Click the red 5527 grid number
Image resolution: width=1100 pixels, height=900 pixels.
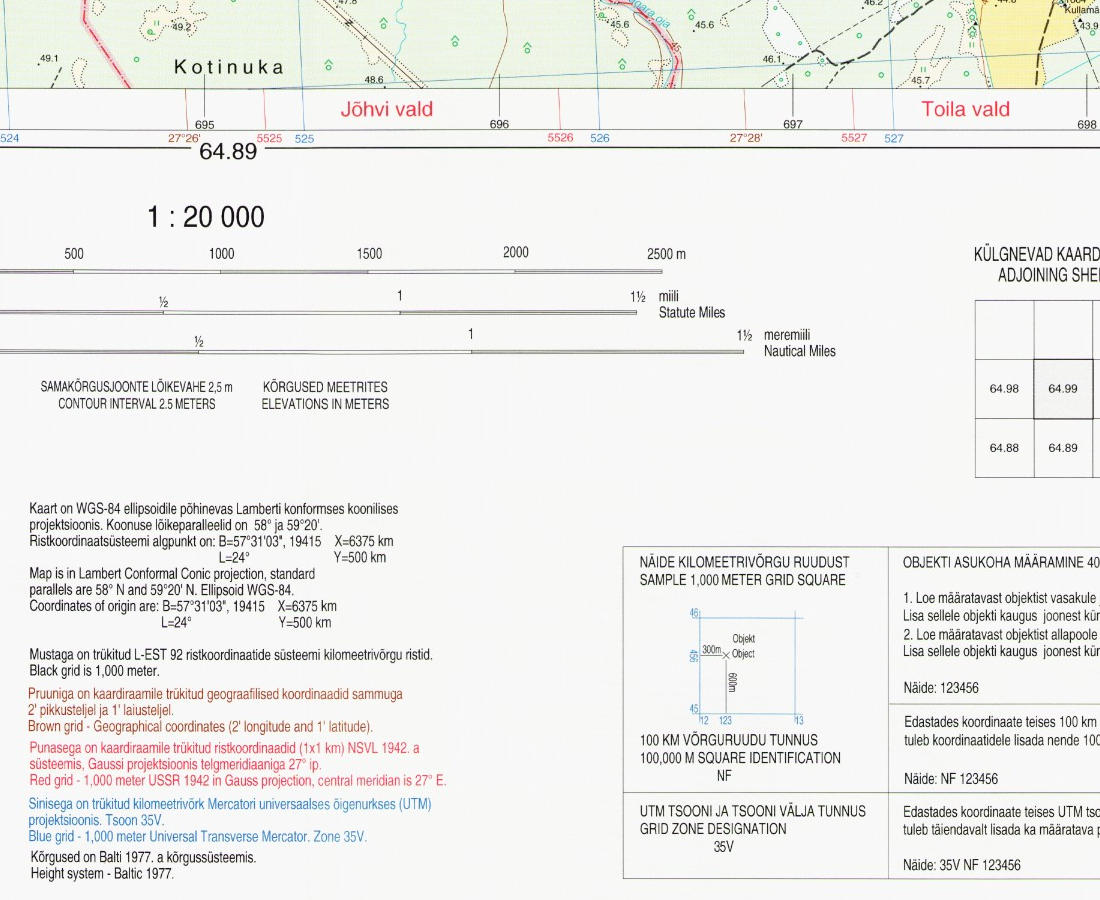tap(854, 137)
